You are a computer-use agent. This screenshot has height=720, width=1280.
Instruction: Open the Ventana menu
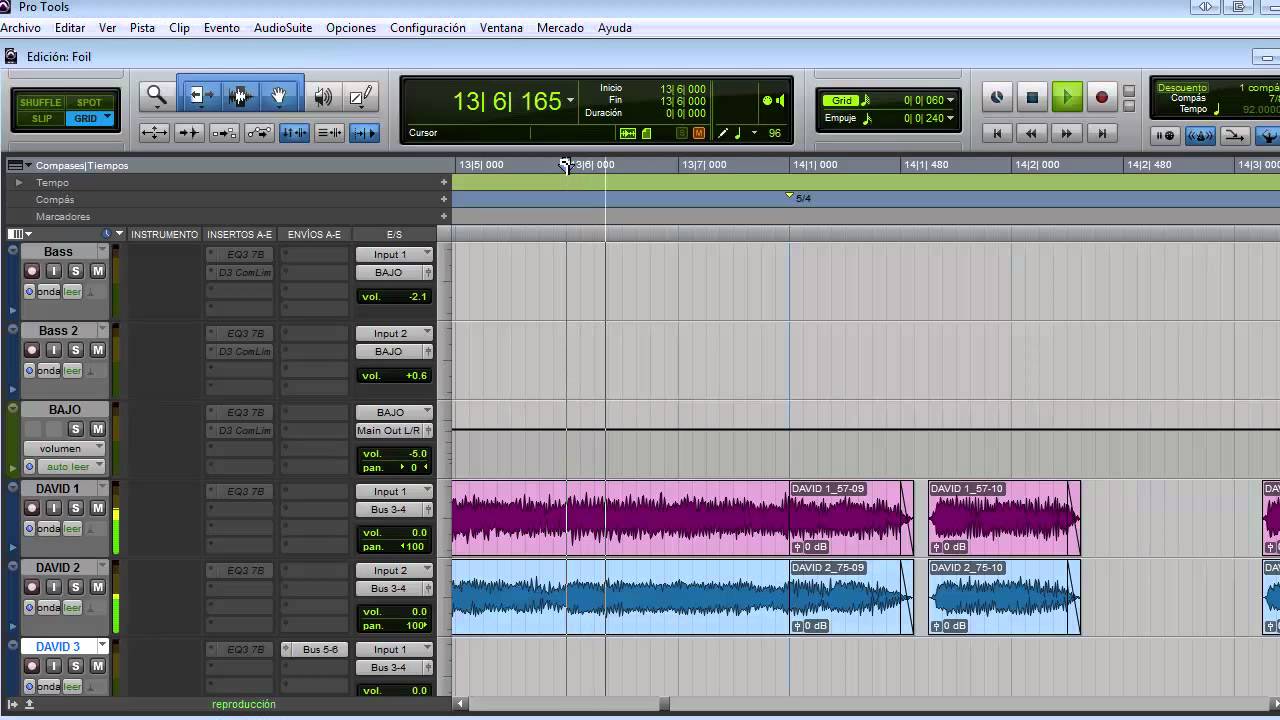pyautogui.click(x=501, y=28)
